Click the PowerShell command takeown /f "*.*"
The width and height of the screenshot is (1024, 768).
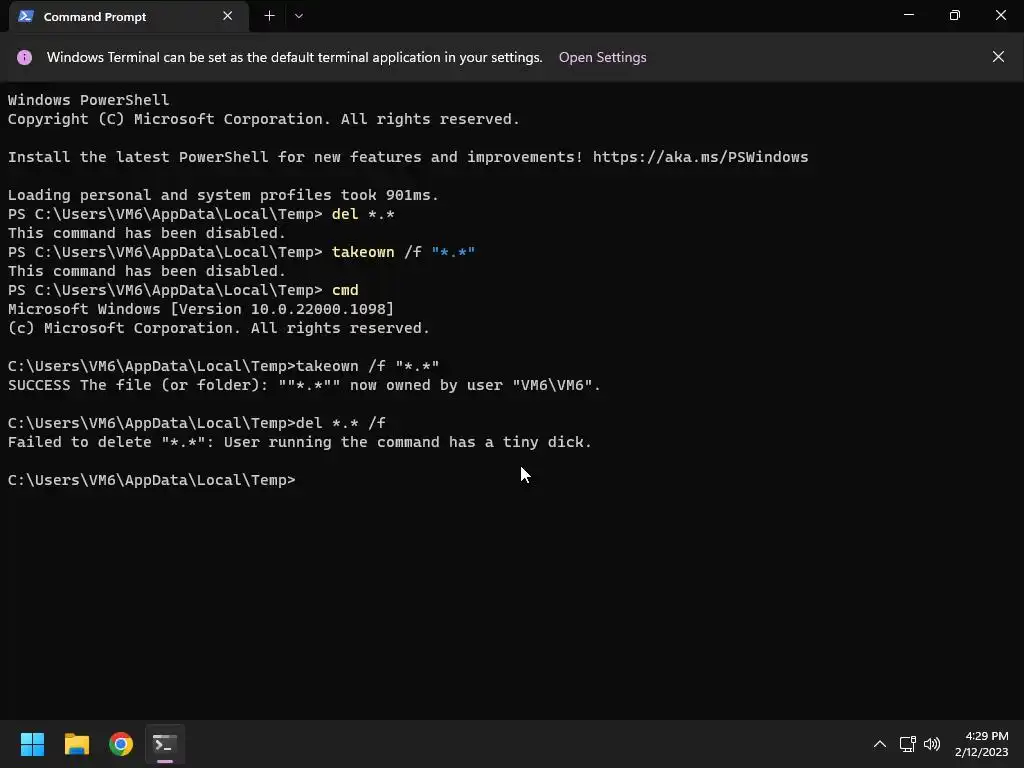403,252
